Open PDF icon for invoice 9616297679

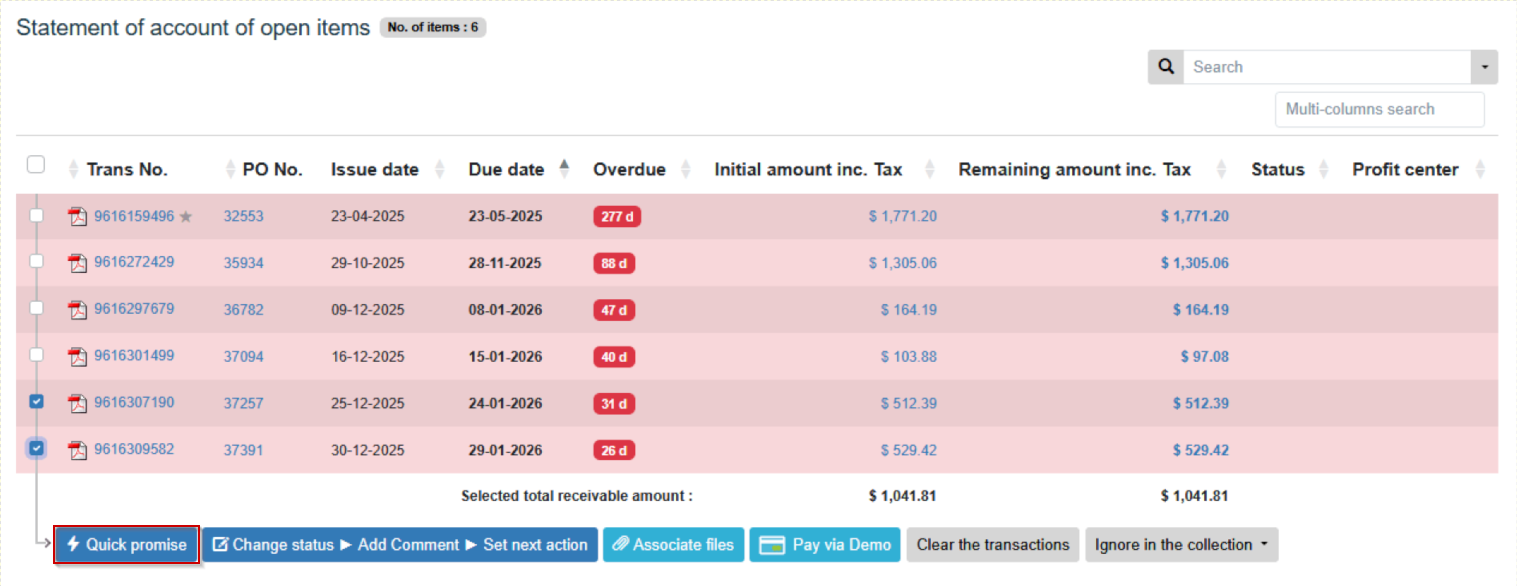point(78,310)
